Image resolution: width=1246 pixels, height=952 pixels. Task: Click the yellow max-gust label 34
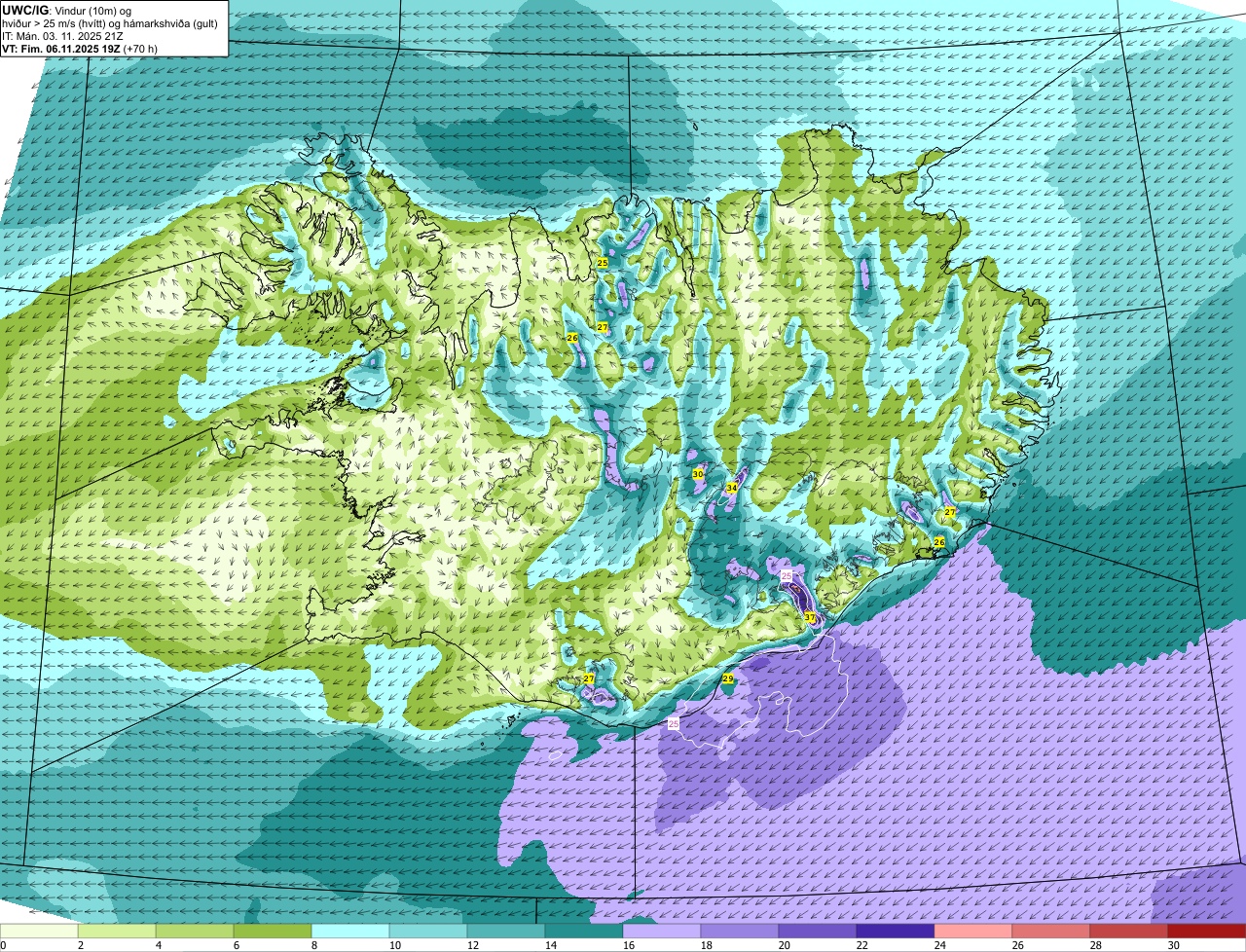[731, 488]
